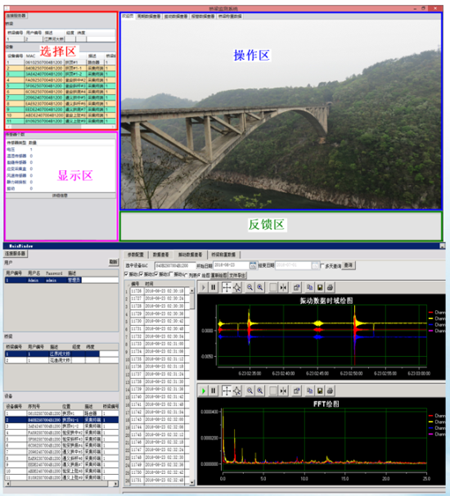
Task: Select the zoom box tool in the FFT plot toolbar
Action: coord(273,391)
